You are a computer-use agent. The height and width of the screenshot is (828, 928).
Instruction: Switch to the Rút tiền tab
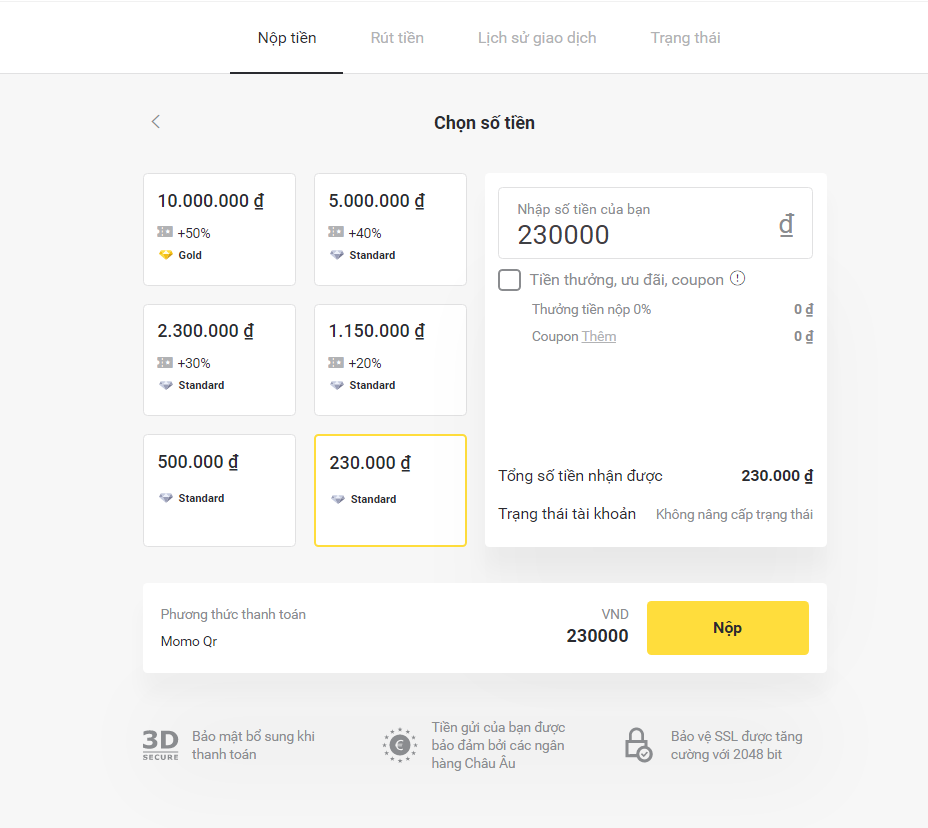[397, 38]
